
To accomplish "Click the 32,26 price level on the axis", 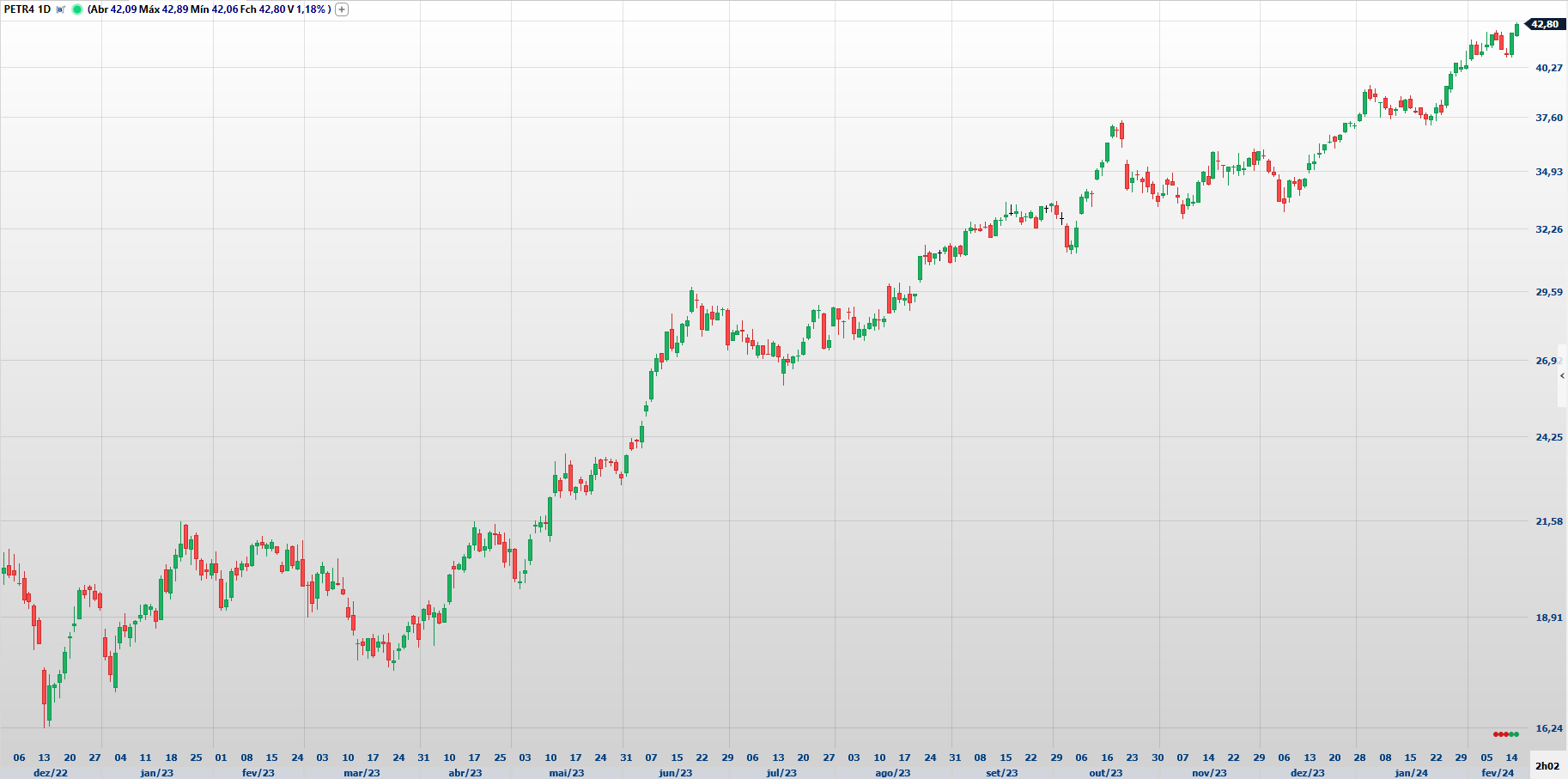I will pos(1548,229).
